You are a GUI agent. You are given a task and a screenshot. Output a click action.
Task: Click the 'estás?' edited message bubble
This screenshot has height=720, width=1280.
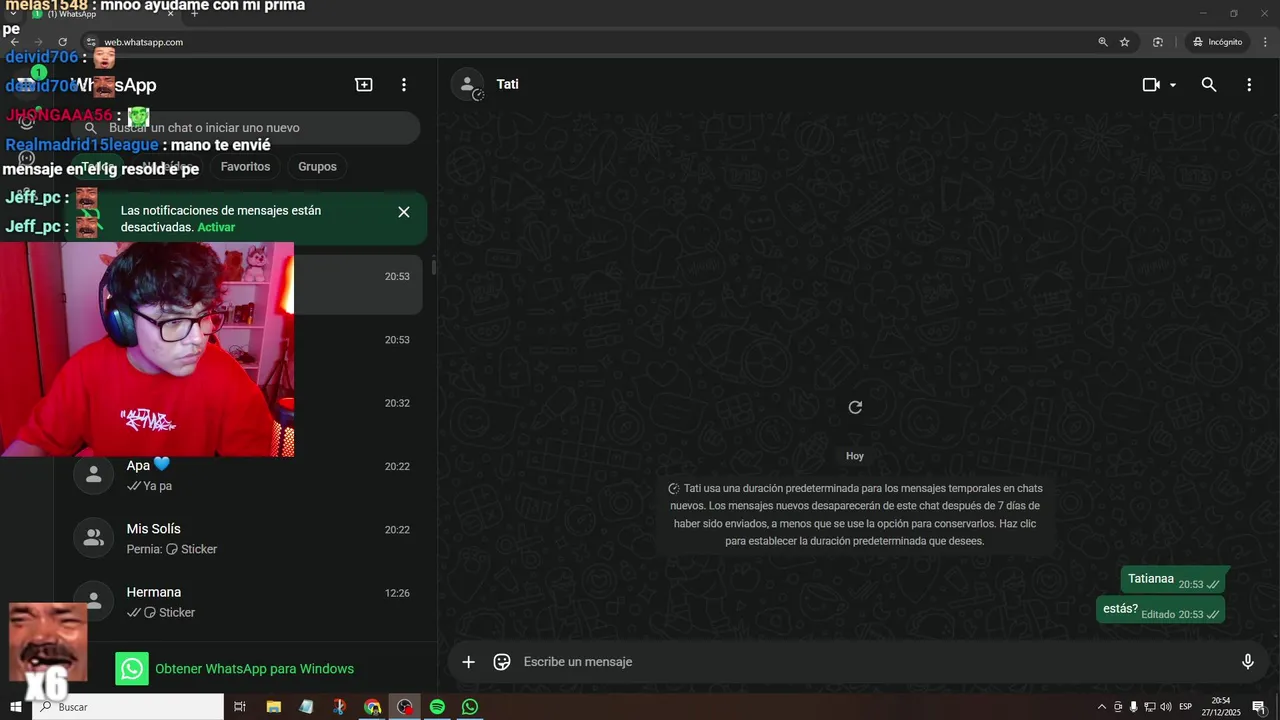tap(1160, 610)
